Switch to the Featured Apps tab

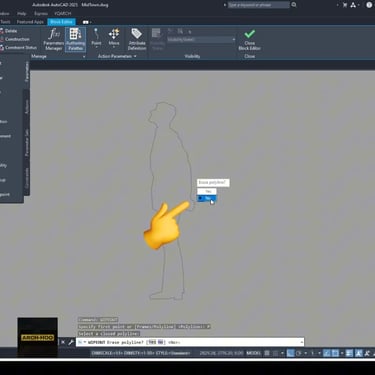click(30, 22)
